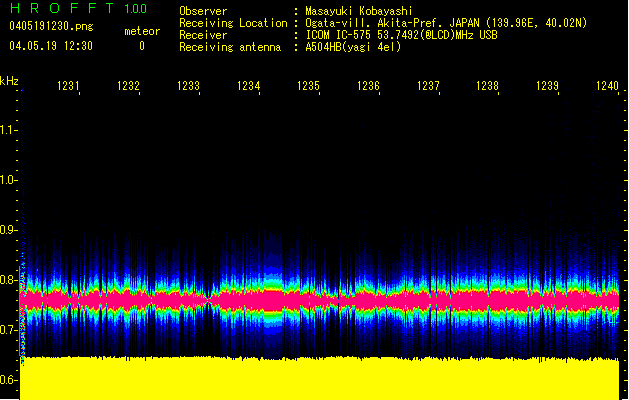This screenshot has width=629, height=400.
Task: Click the A504HB antenna description
Action: 353,47
